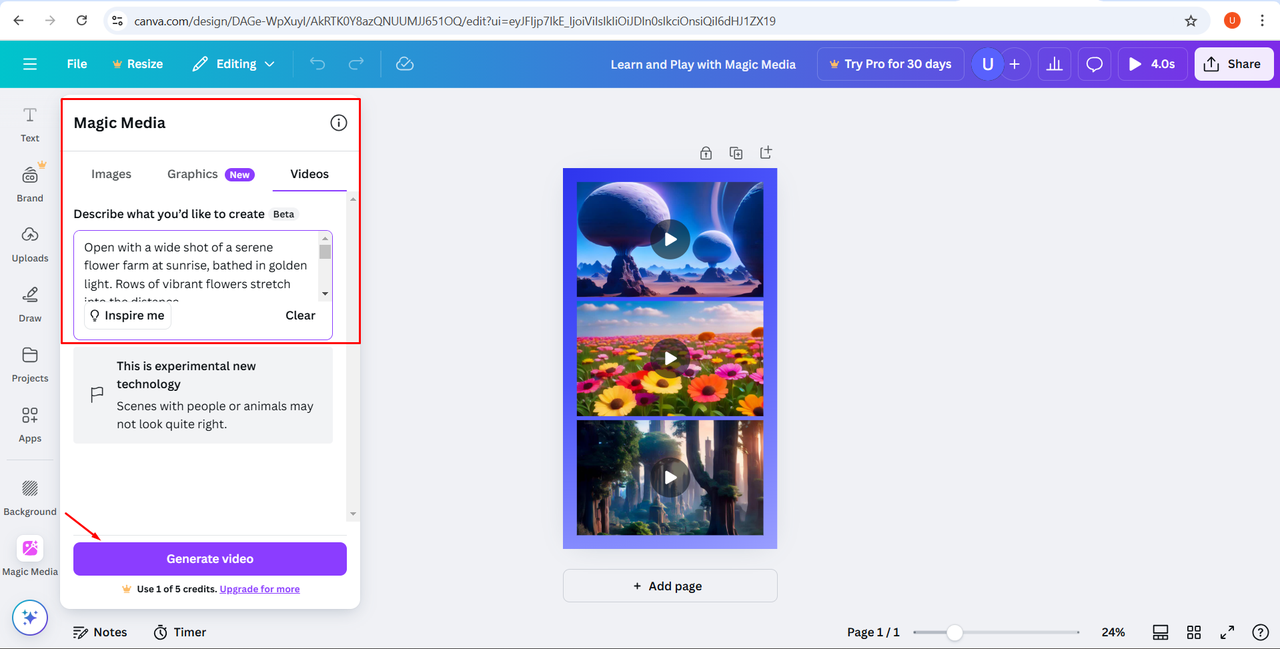The image size is (1280, 649).
Task: Open the Background panel
Action: pyautogui.click(x=30, y=496)
